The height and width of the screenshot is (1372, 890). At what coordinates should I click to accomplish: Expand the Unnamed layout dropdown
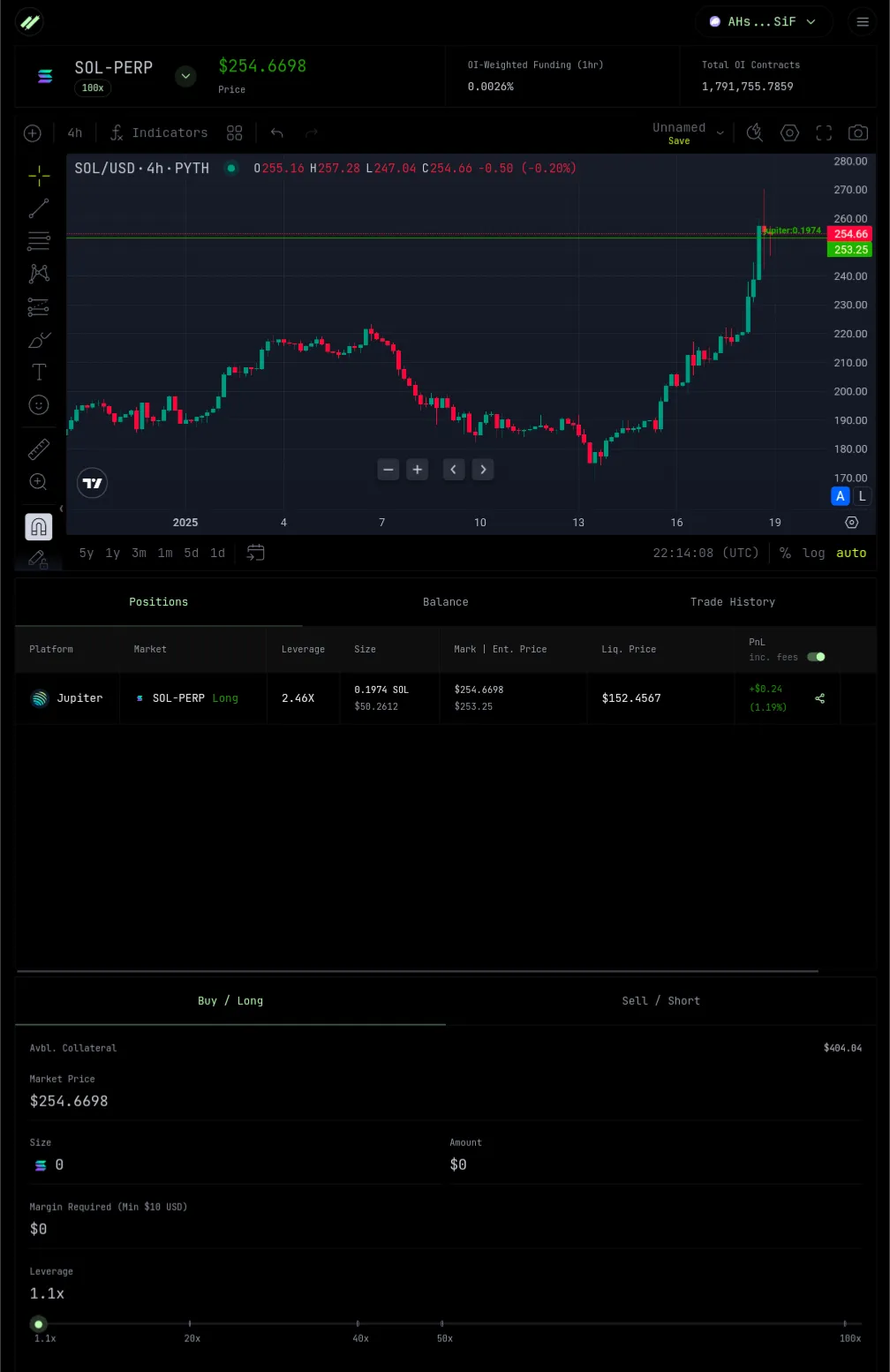[x=720, y=133]
